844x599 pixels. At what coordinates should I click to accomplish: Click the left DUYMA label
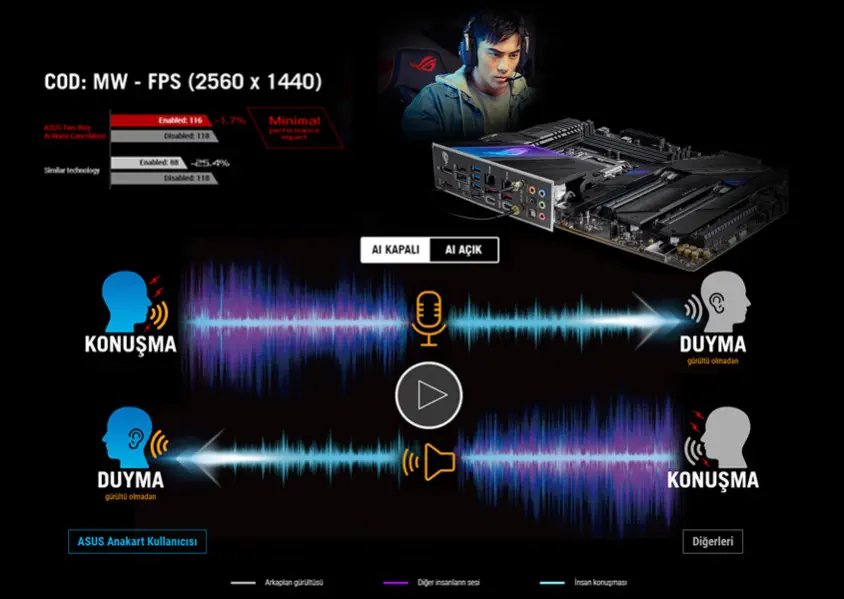tap(130, 480)
